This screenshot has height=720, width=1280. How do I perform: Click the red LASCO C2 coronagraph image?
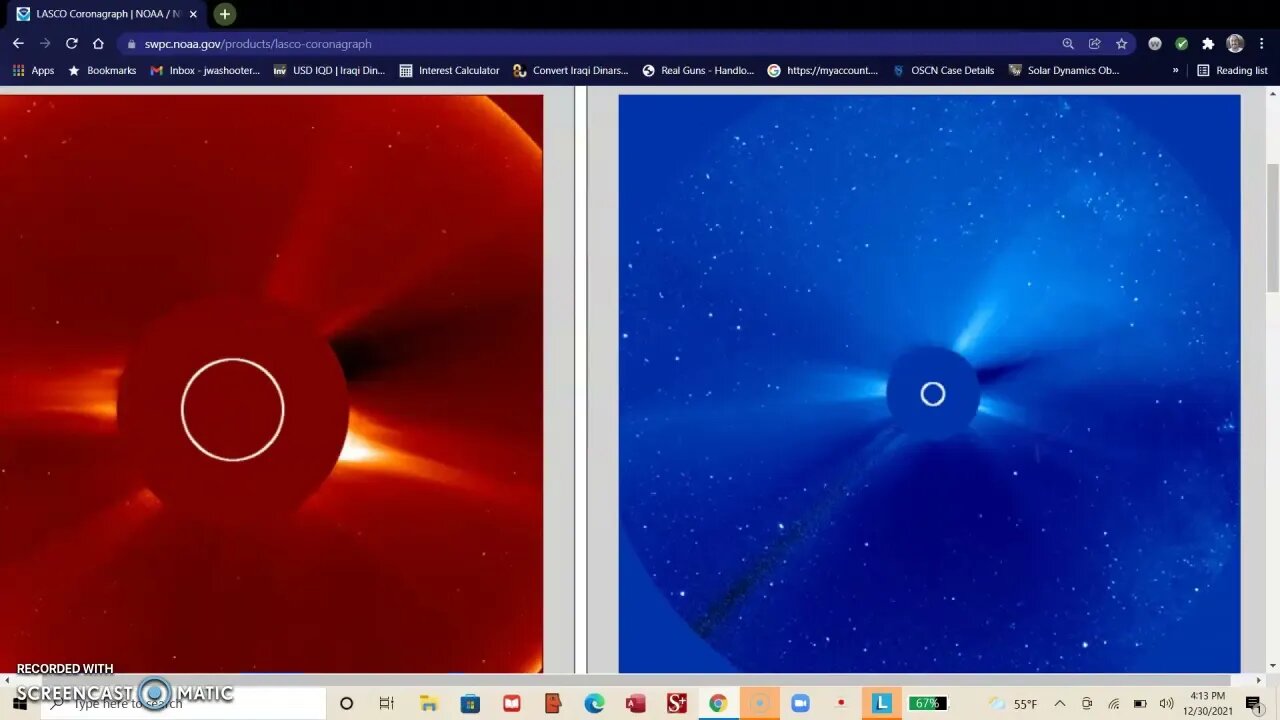(271, 383)
